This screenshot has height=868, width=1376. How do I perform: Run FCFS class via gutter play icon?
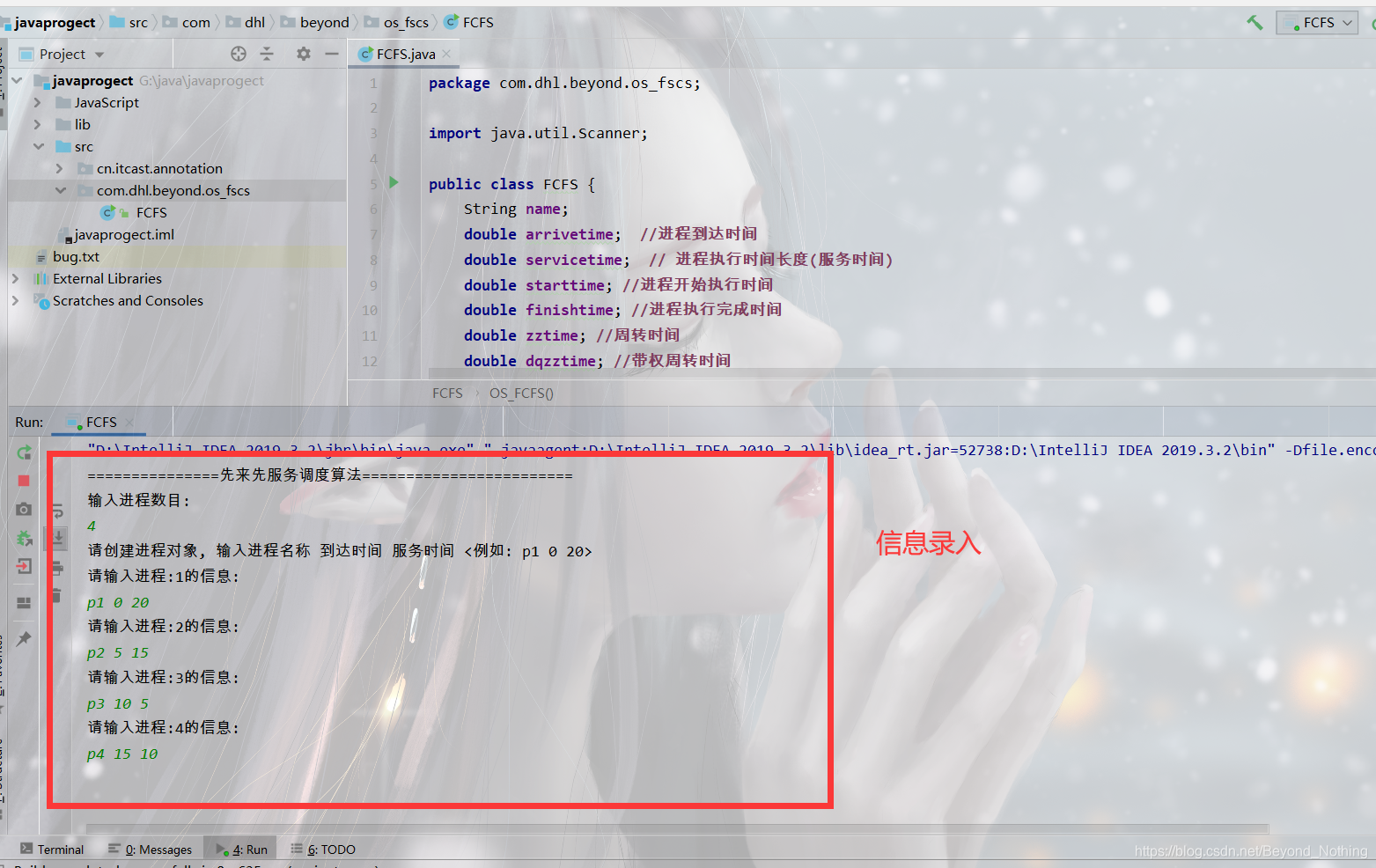pos(394,183)
